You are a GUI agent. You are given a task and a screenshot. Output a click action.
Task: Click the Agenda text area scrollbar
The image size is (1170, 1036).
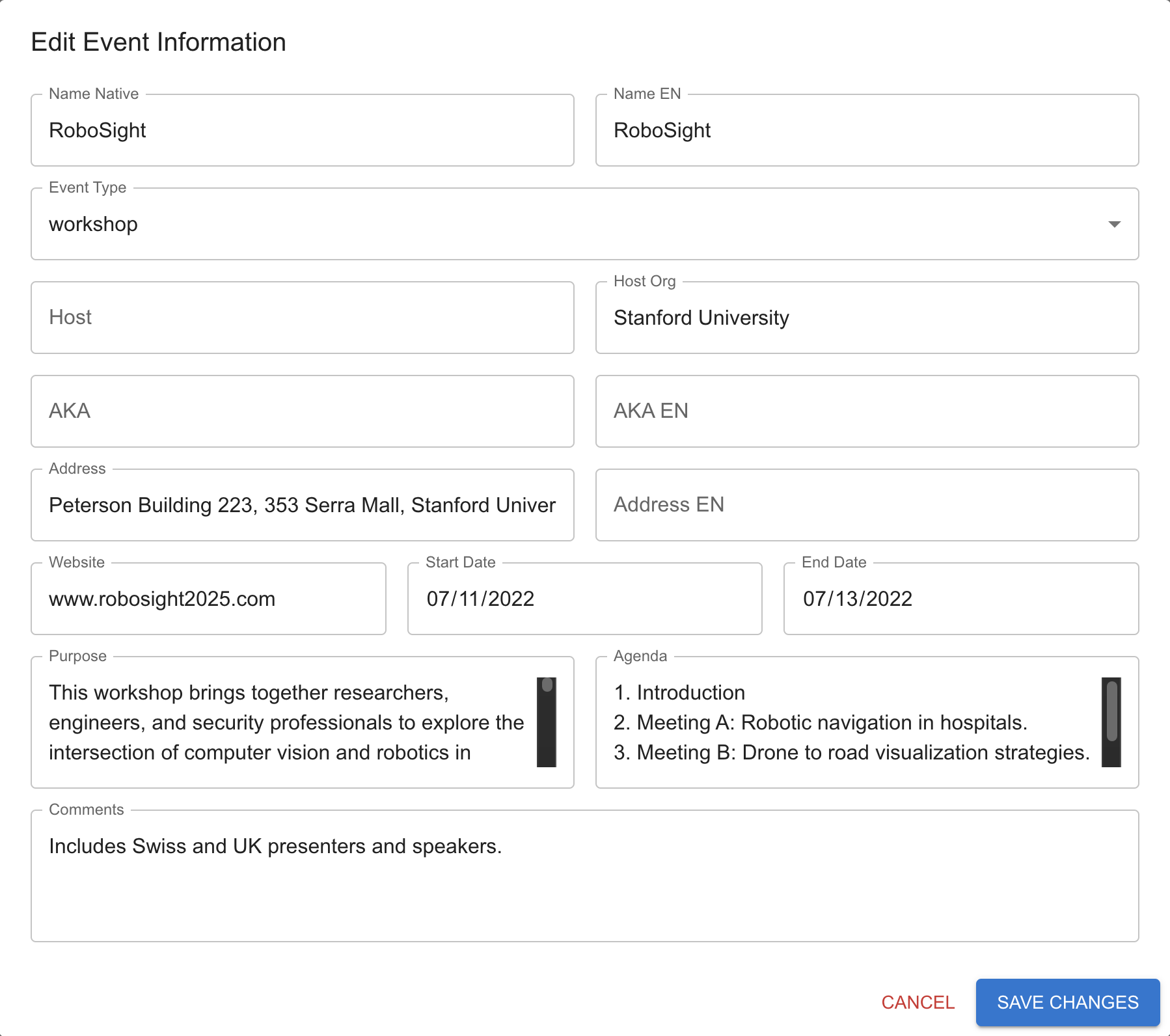(x=1111, y=722)
